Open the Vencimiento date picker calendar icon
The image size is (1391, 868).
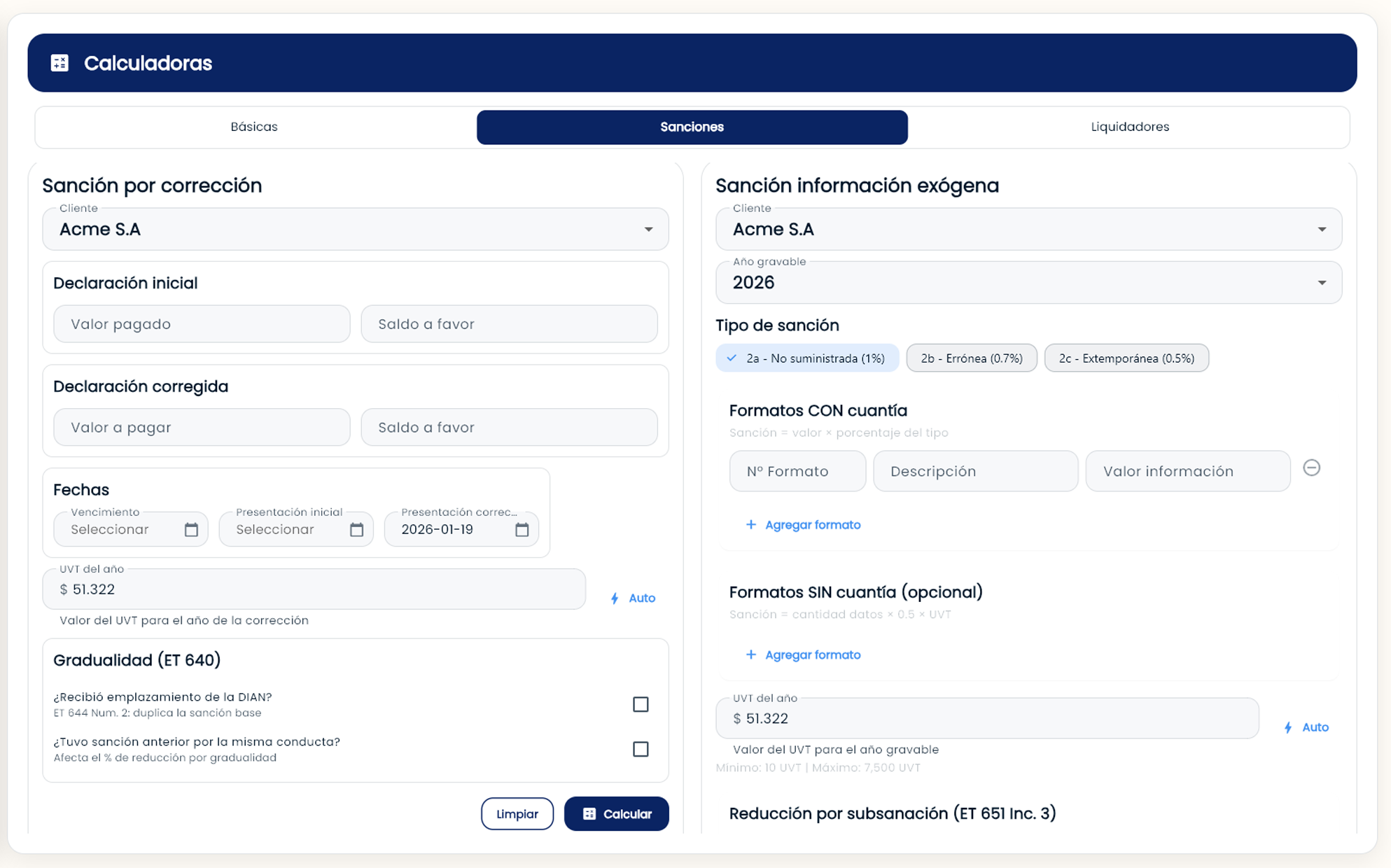pos(191,530)
